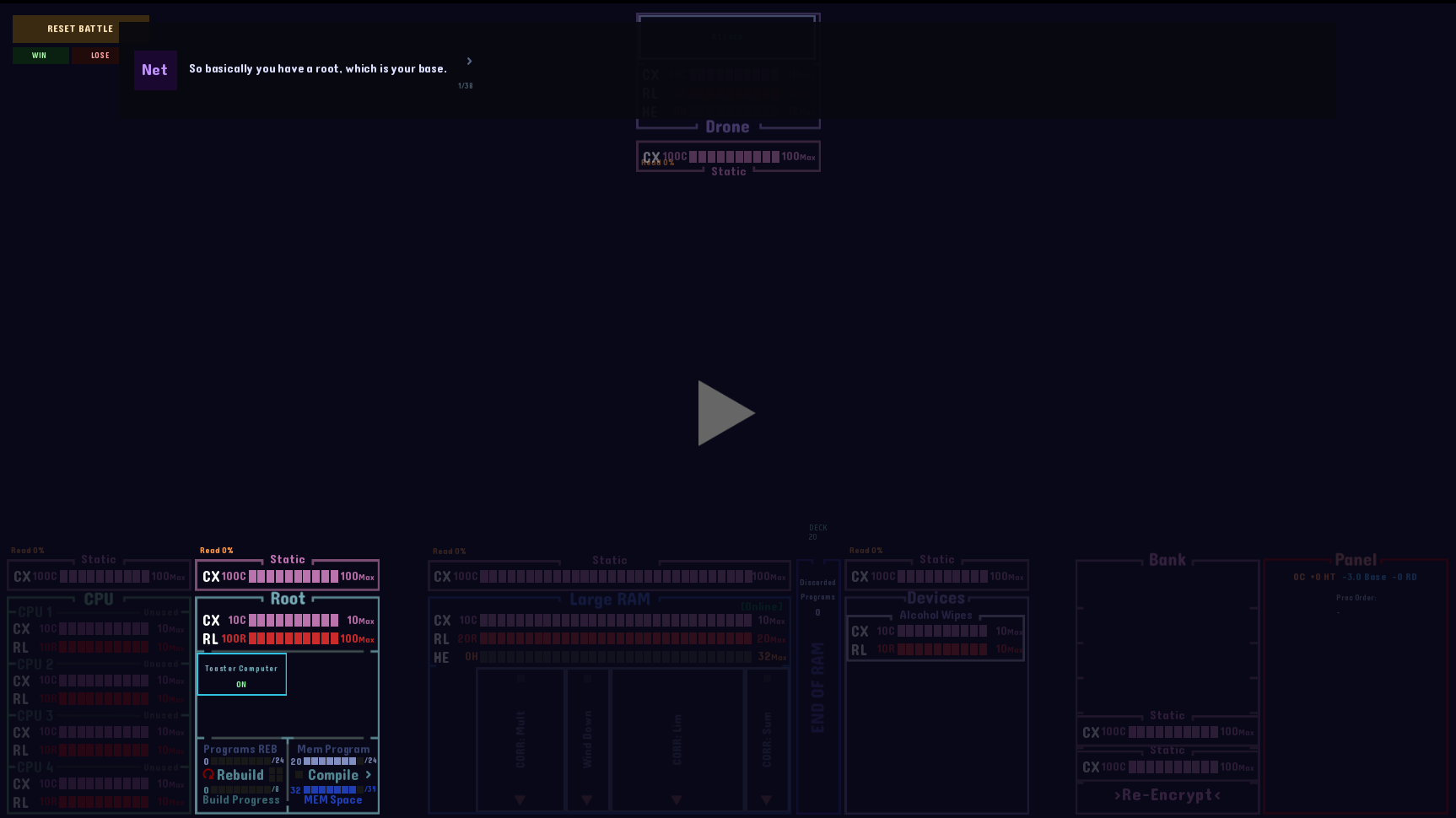This screenshot has height=818, width=1456.
Task: Click the Large RAM panel title
Action: coord(610,600)
